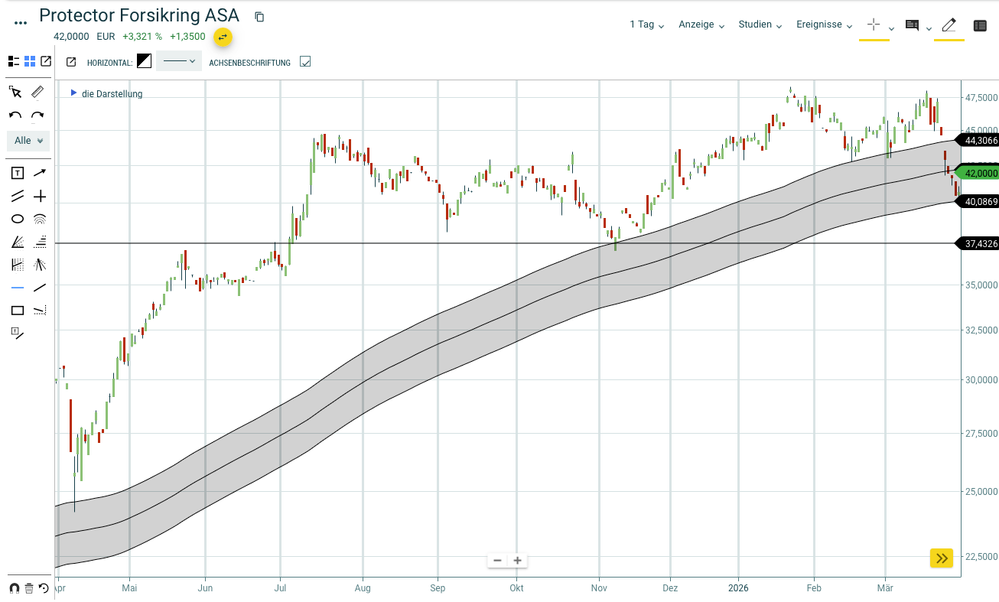Viewport: 999px width, 602px height.
Task: Open the horizontal line color swatch
Action: (145, 61)
